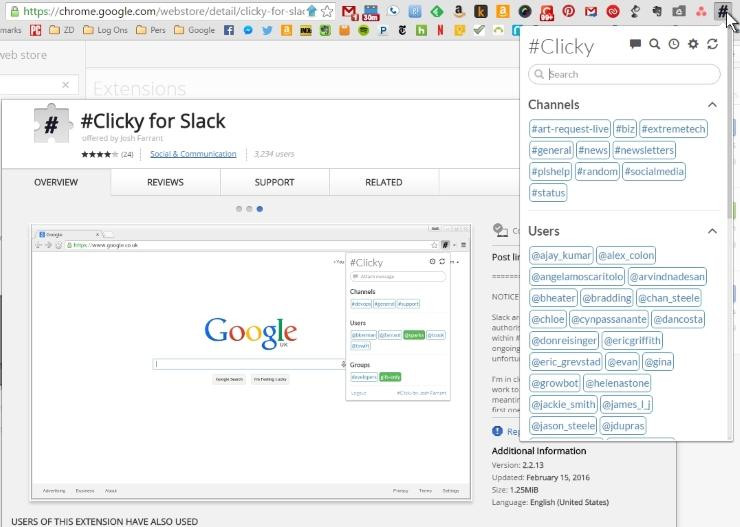Select user @dancosta
The width and height of the screenshot is (740, 527).
pos(678,319)
